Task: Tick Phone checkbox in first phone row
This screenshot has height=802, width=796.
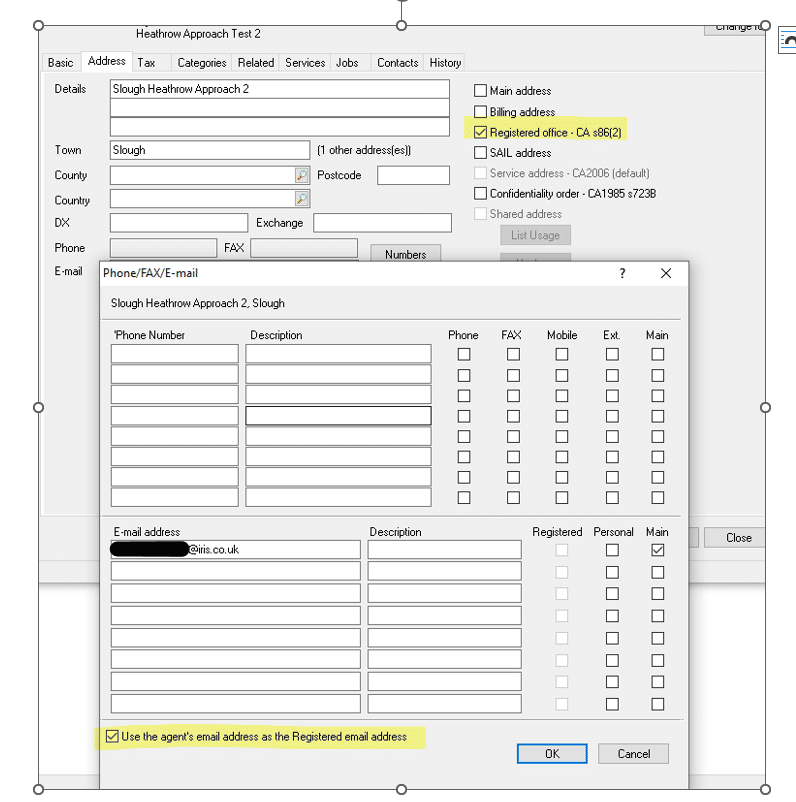Action: click(x=464, y=354)
